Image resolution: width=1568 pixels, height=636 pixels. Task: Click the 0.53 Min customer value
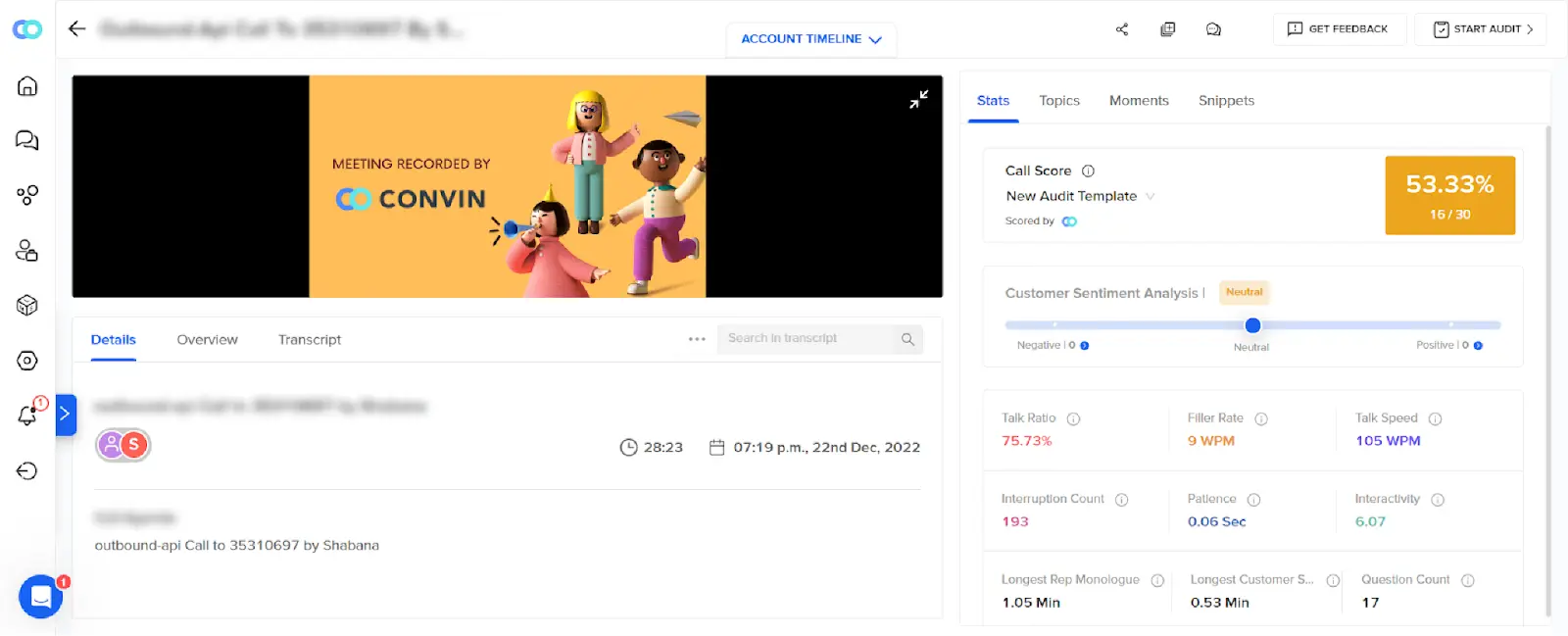(1220, 603)
